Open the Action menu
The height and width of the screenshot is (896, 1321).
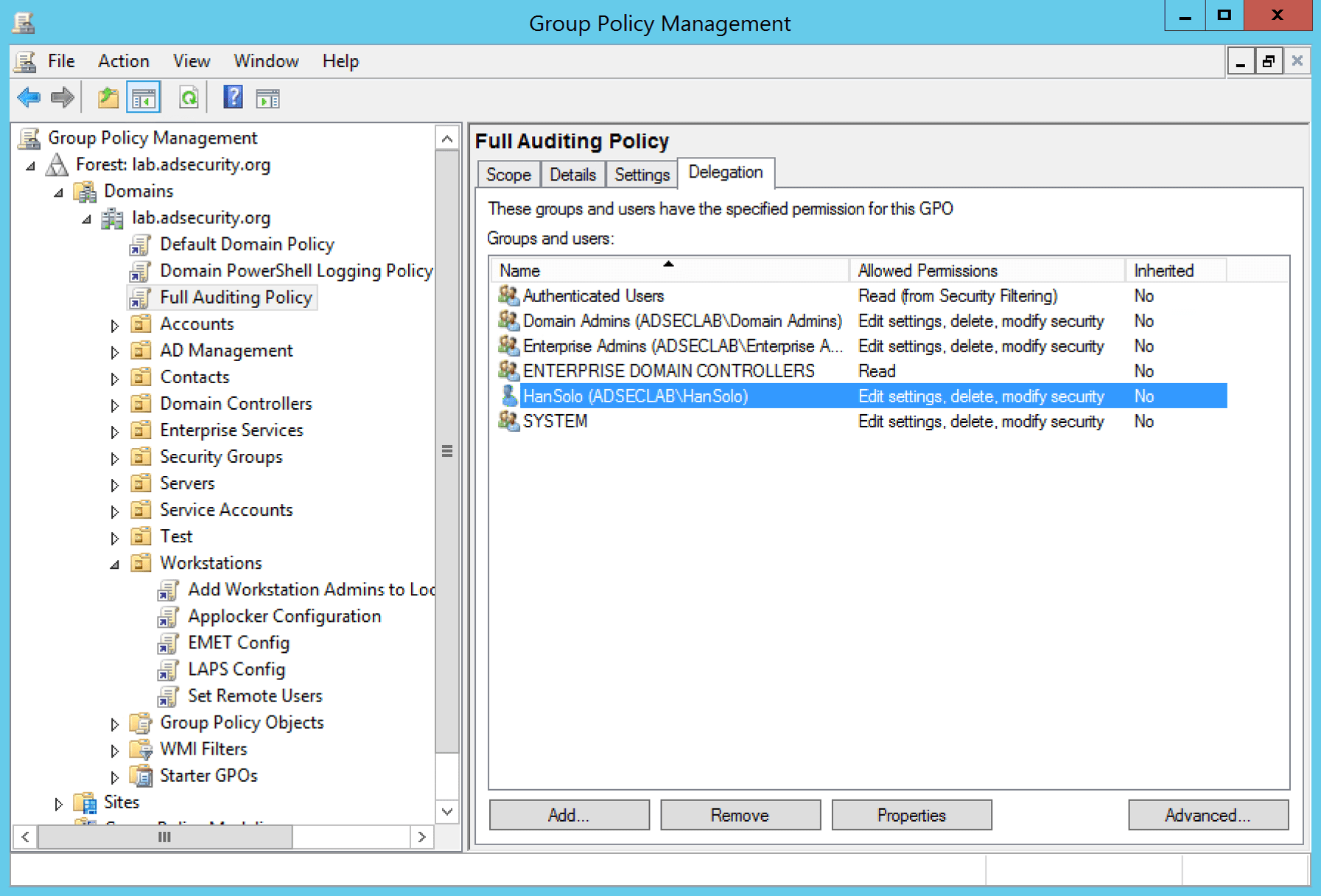tap(122, 60)
